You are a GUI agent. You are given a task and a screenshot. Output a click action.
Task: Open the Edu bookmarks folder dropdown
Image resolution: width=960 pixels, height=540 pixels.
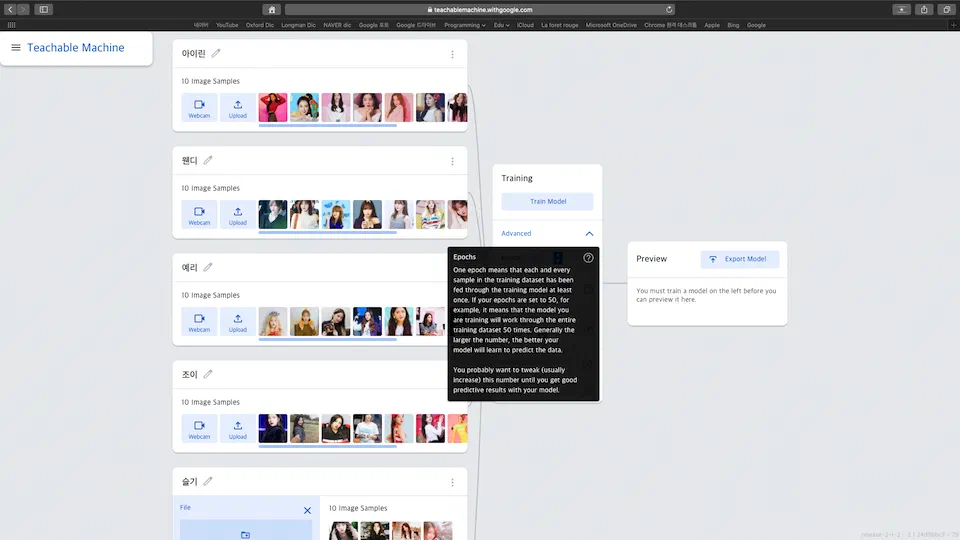tap(501, 25)
